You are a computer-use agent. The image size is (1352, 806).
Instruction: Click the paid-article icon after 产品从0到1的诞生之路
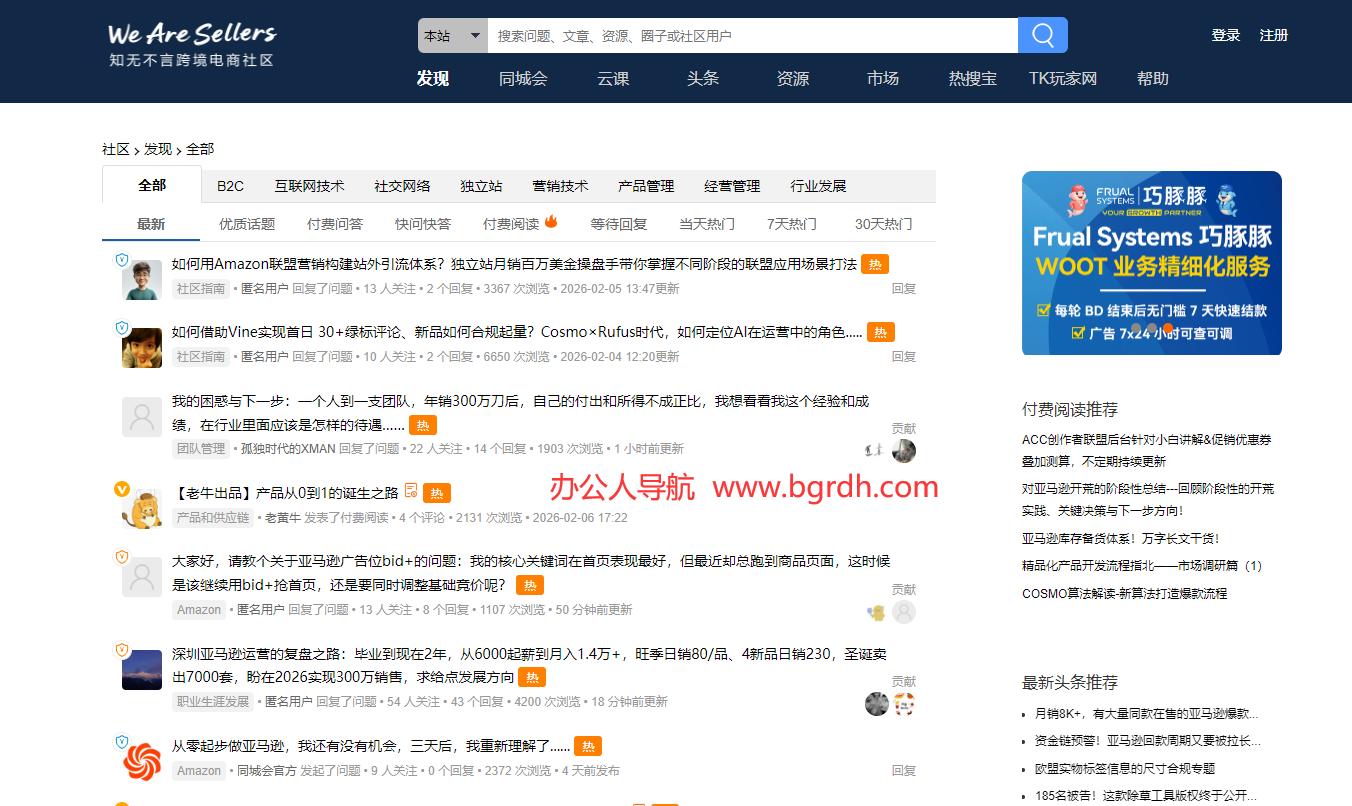tap(410, 491)
